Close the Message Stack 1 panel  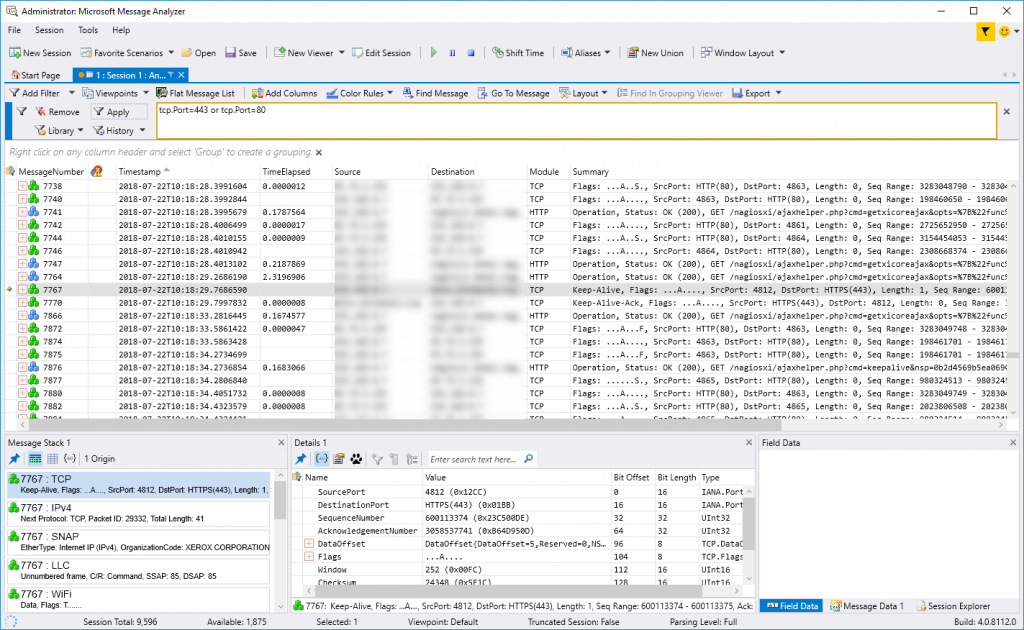click(281, 443)
